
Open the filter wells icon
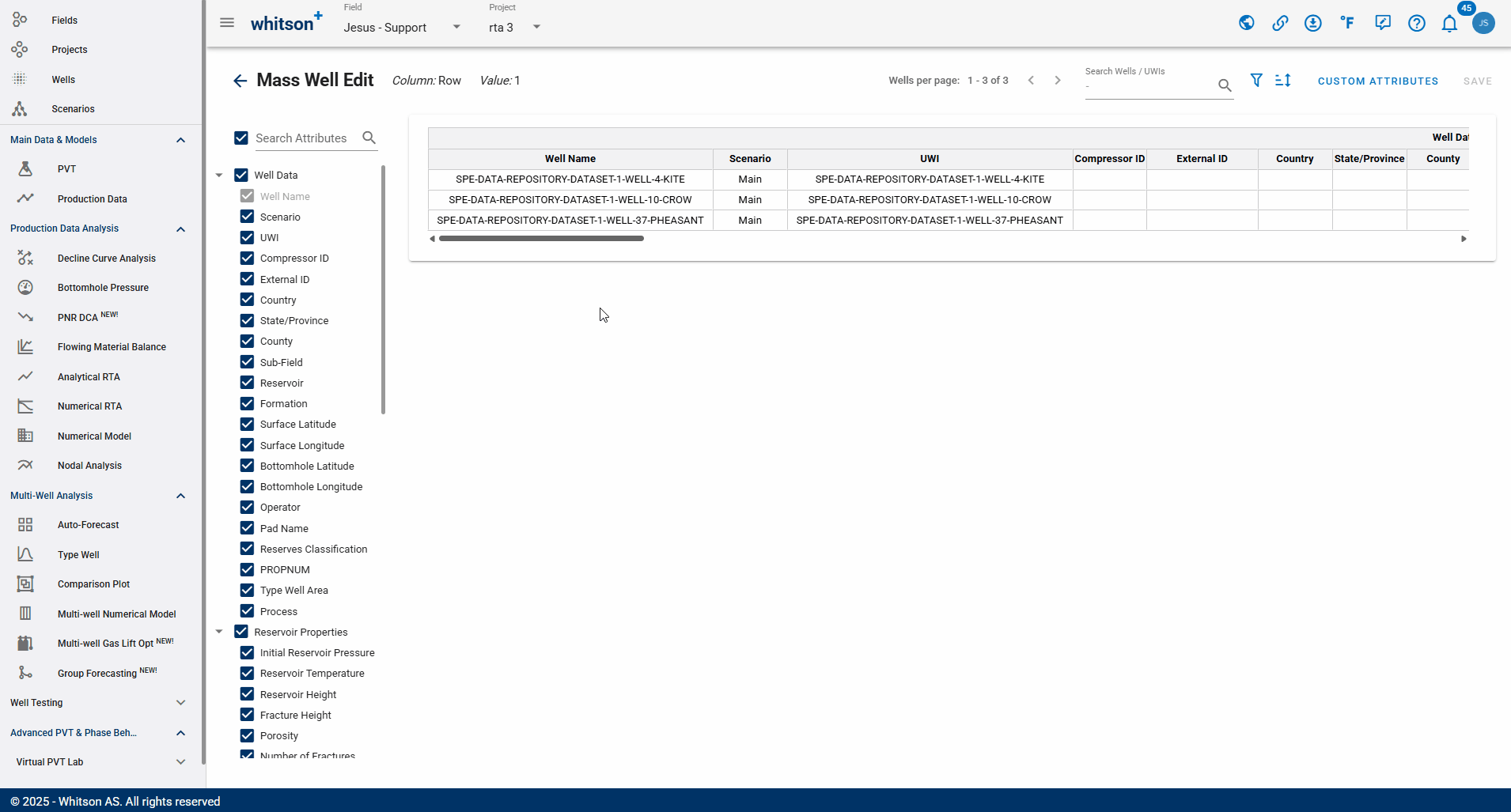pyautogui.click(x=1257, y=80)
